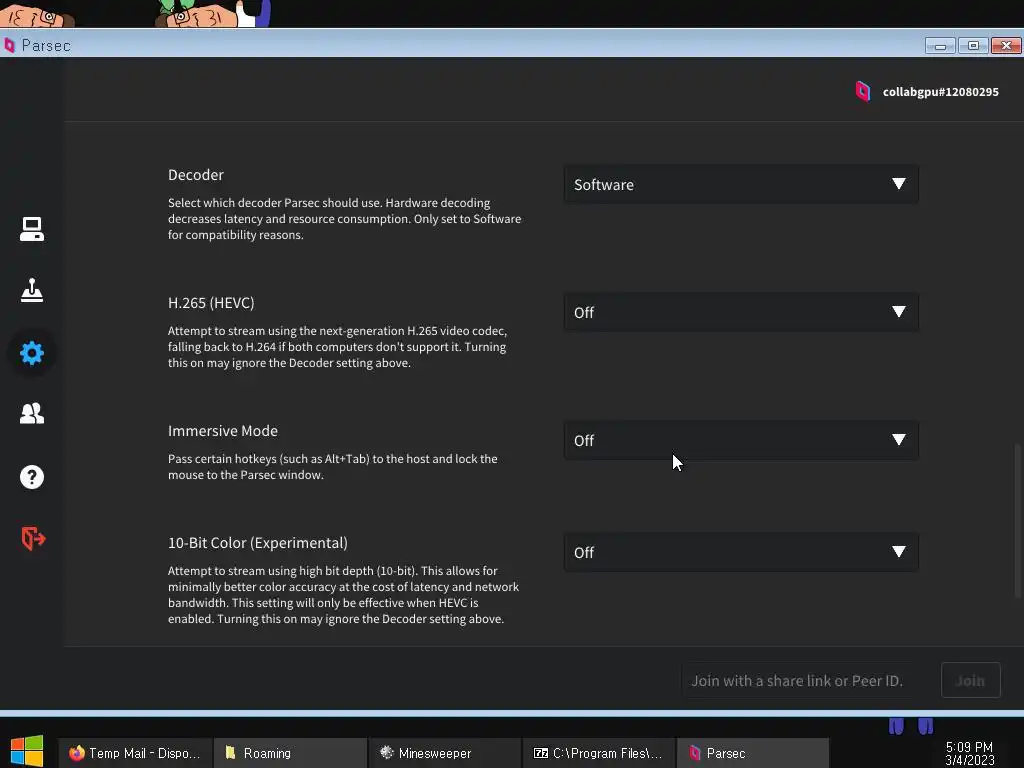Click the Join button
Image resolution: width=1024 pixels, height=768 pixels.
[x=970, y=680]
